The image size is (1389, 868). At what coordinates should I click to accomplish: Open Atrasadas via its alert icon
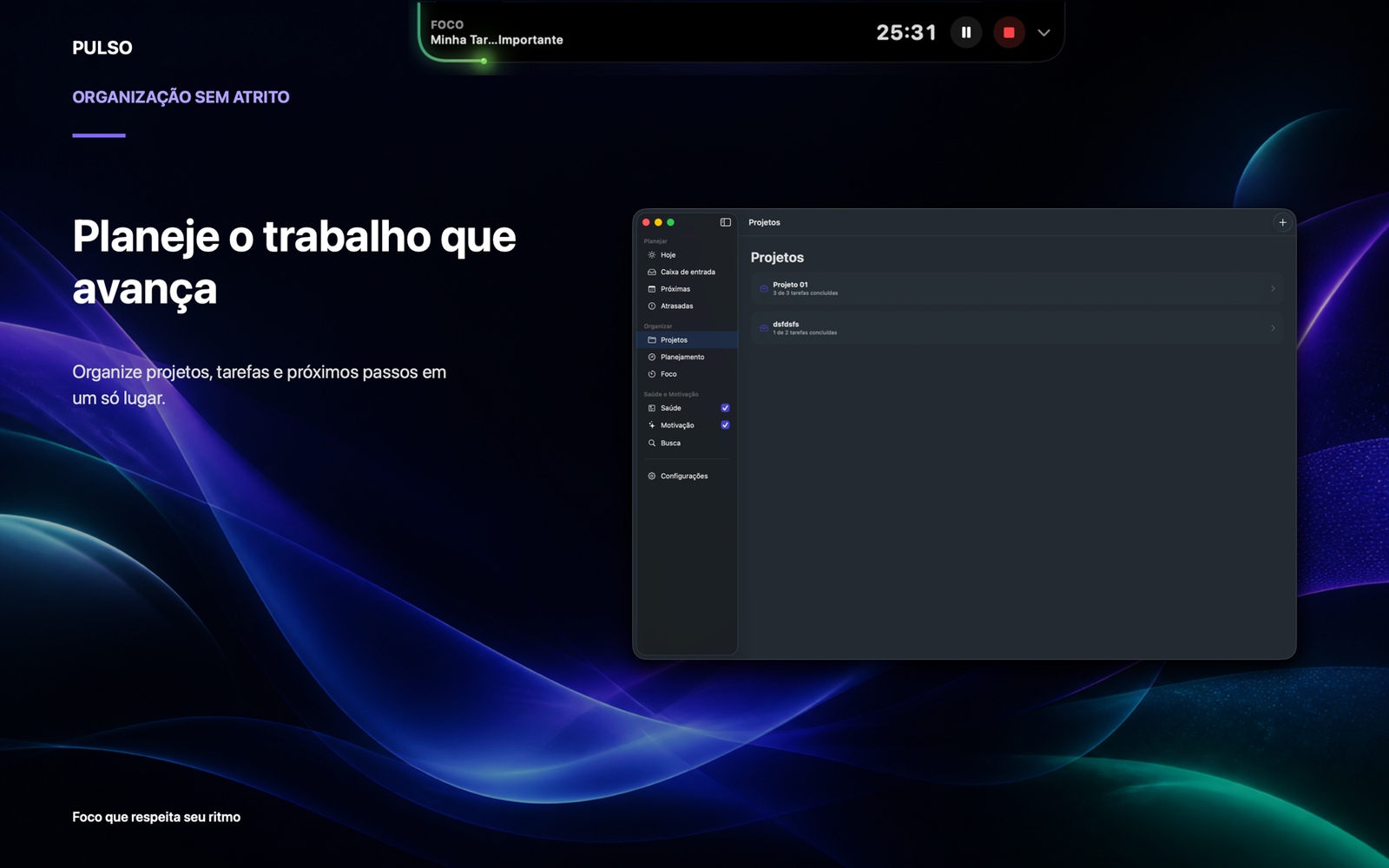pos(652,306)
